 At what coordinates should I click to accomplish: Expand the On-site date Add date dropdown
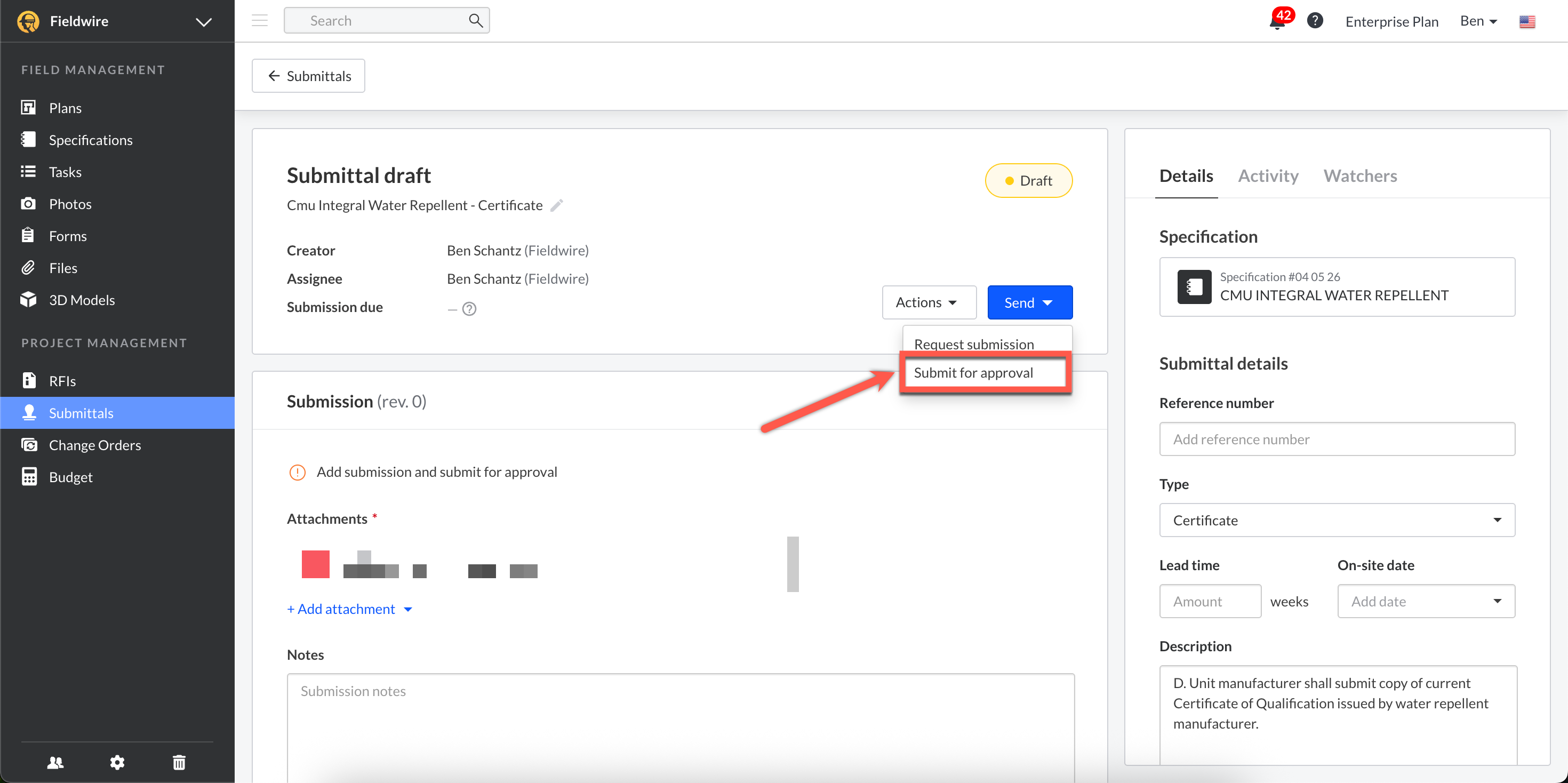click(x=1426, y=602)
